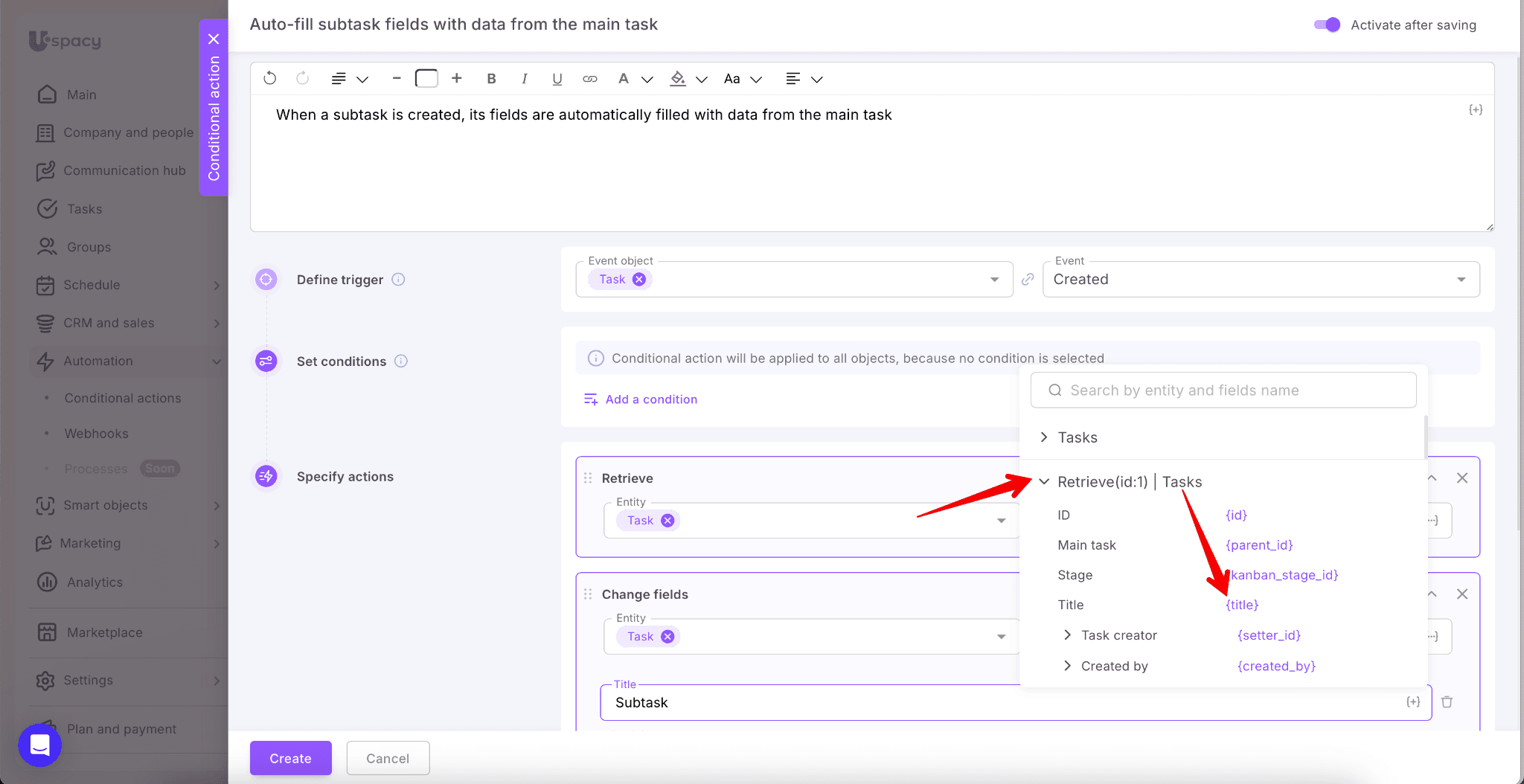Expand the Task creator field
Viewport: 1524px width, 784px height.
point(1067,635)
